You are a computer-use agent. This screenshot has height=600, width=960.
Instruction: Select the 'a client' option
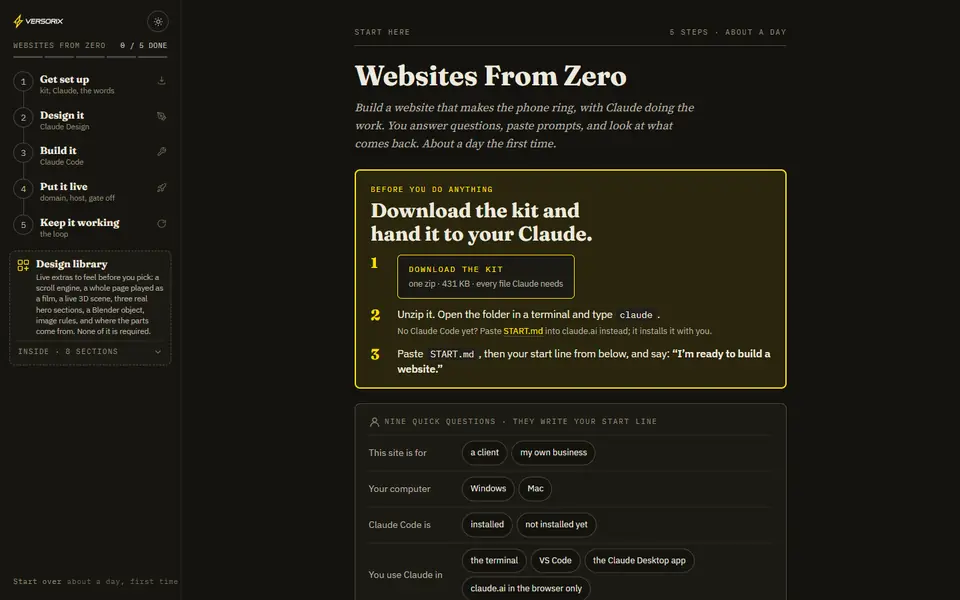coord(484,452)
